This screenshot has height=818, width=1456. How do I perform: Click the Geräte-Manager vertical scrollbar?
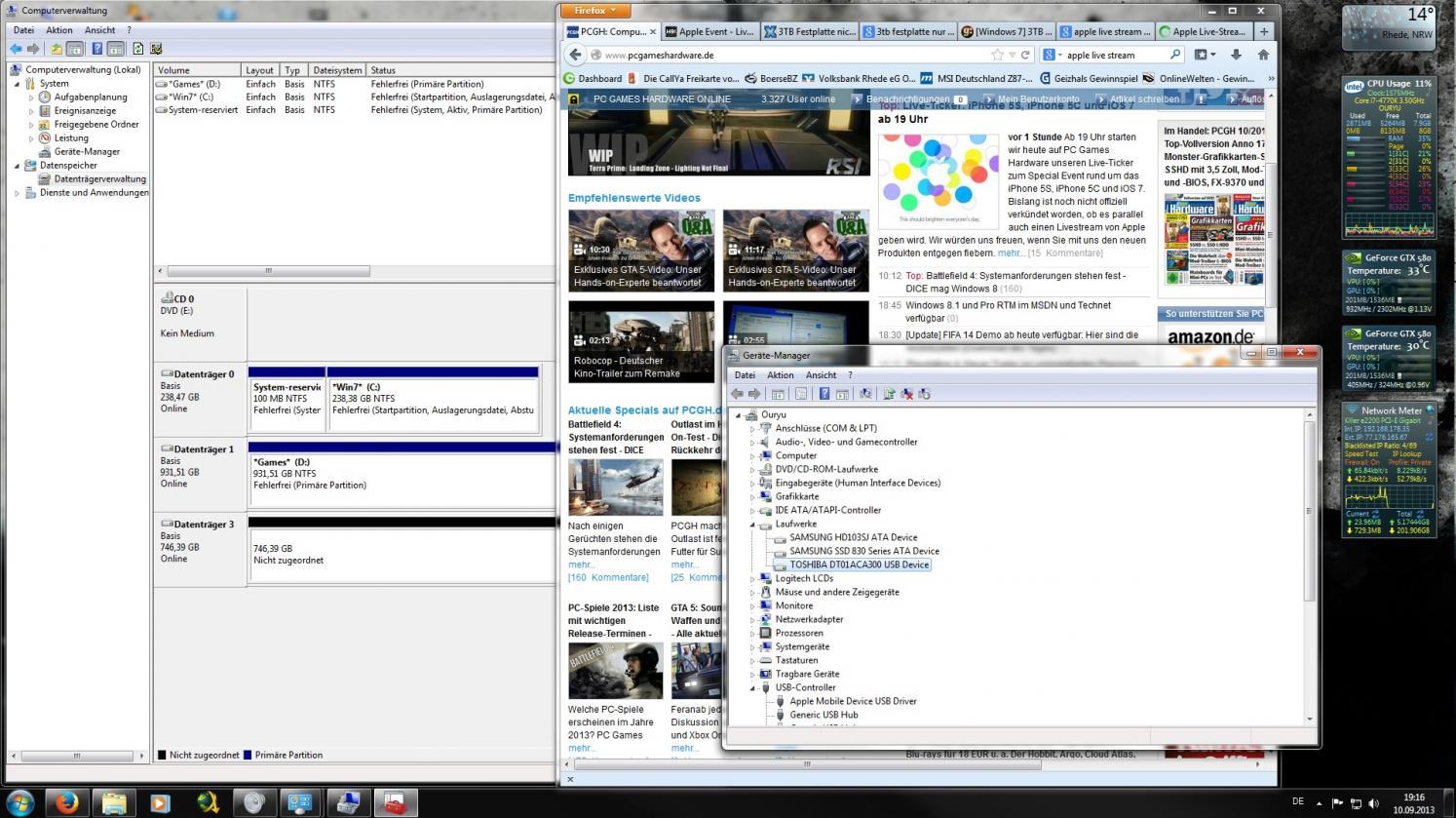click(1309, 567)
